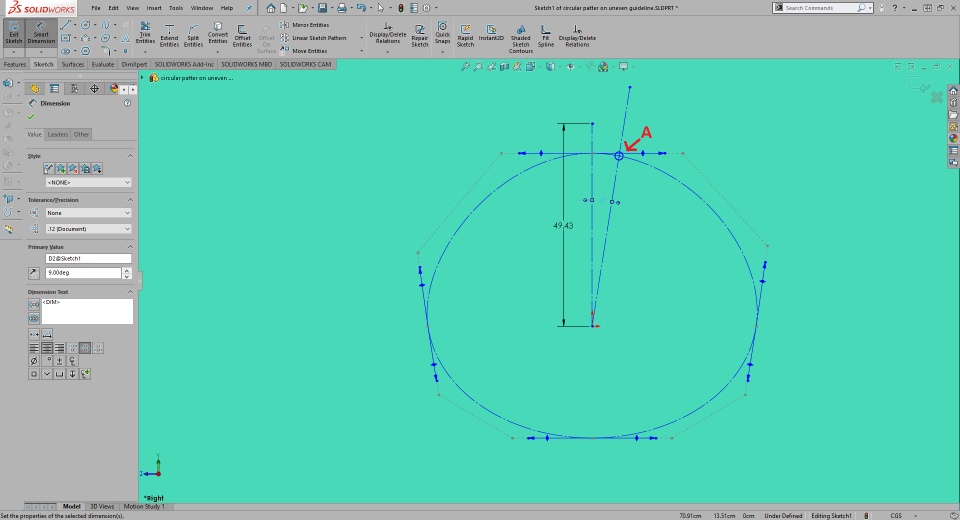Open the SOLIDWORKS Add-Ins tab
The height and width of the screenshot is (520, 960).
coord(184,64)
